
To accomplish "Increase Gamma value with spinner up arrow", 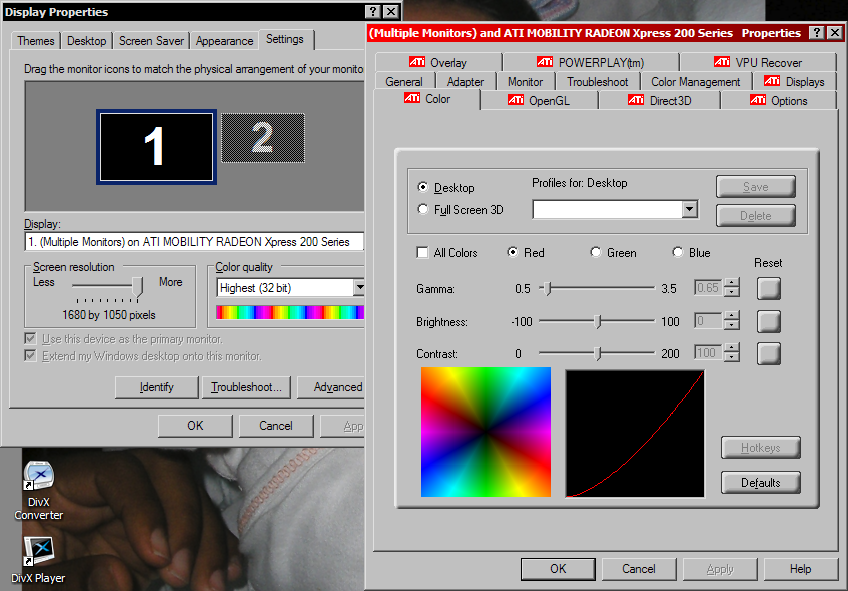I will [732, 283].
